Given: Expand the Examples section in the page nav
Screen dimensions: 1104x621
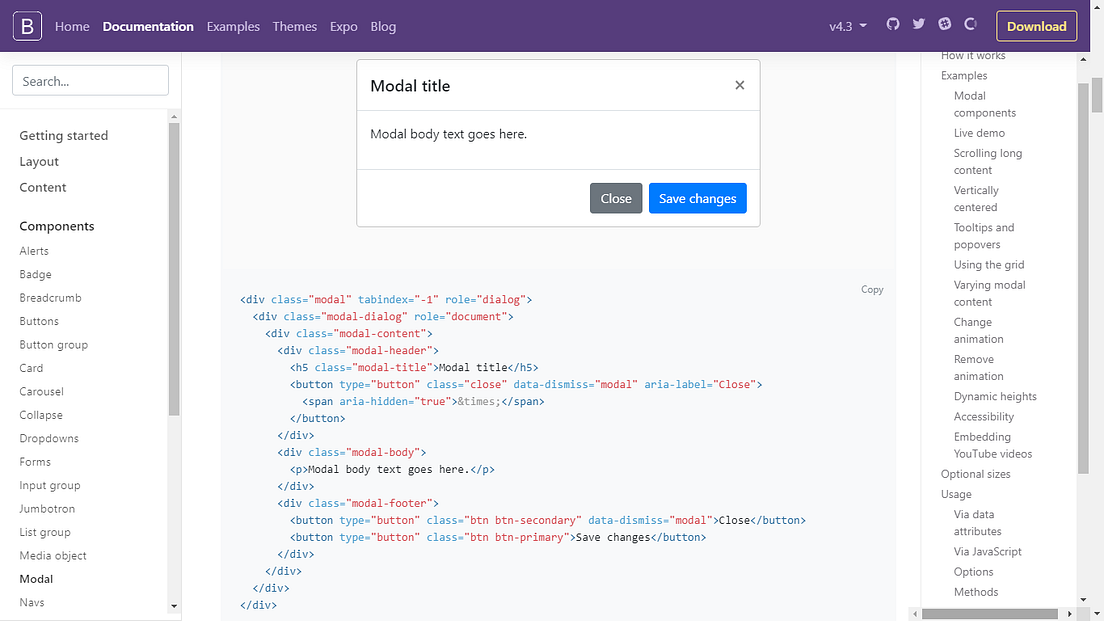Looking at the screenshot, I should point(964,75).
